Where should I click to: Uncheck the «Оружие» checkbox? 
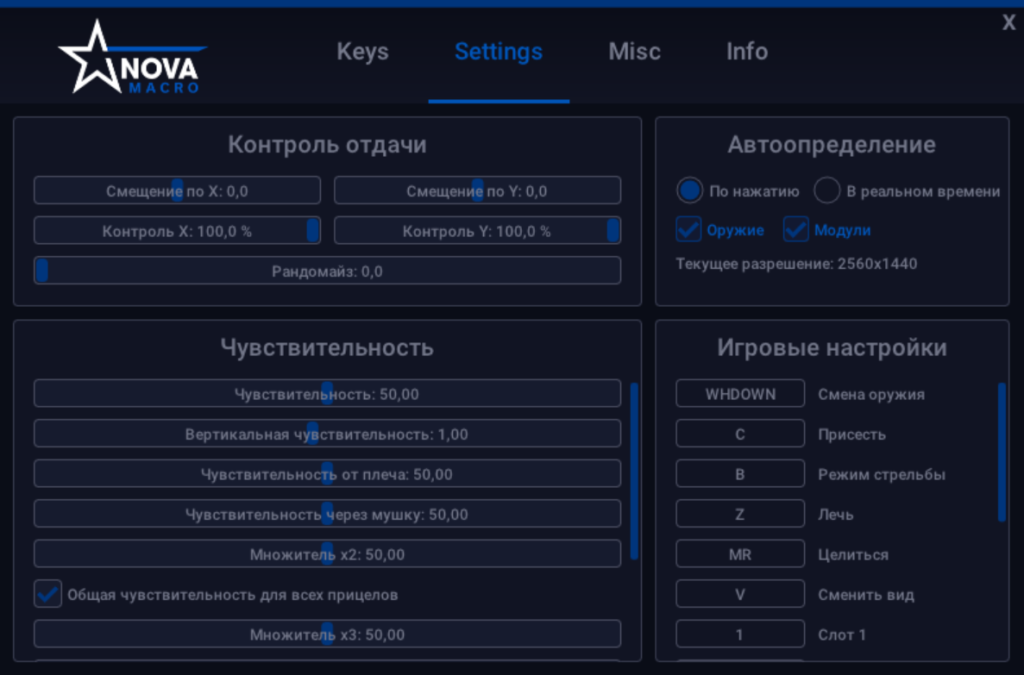[x=689, y=230]
